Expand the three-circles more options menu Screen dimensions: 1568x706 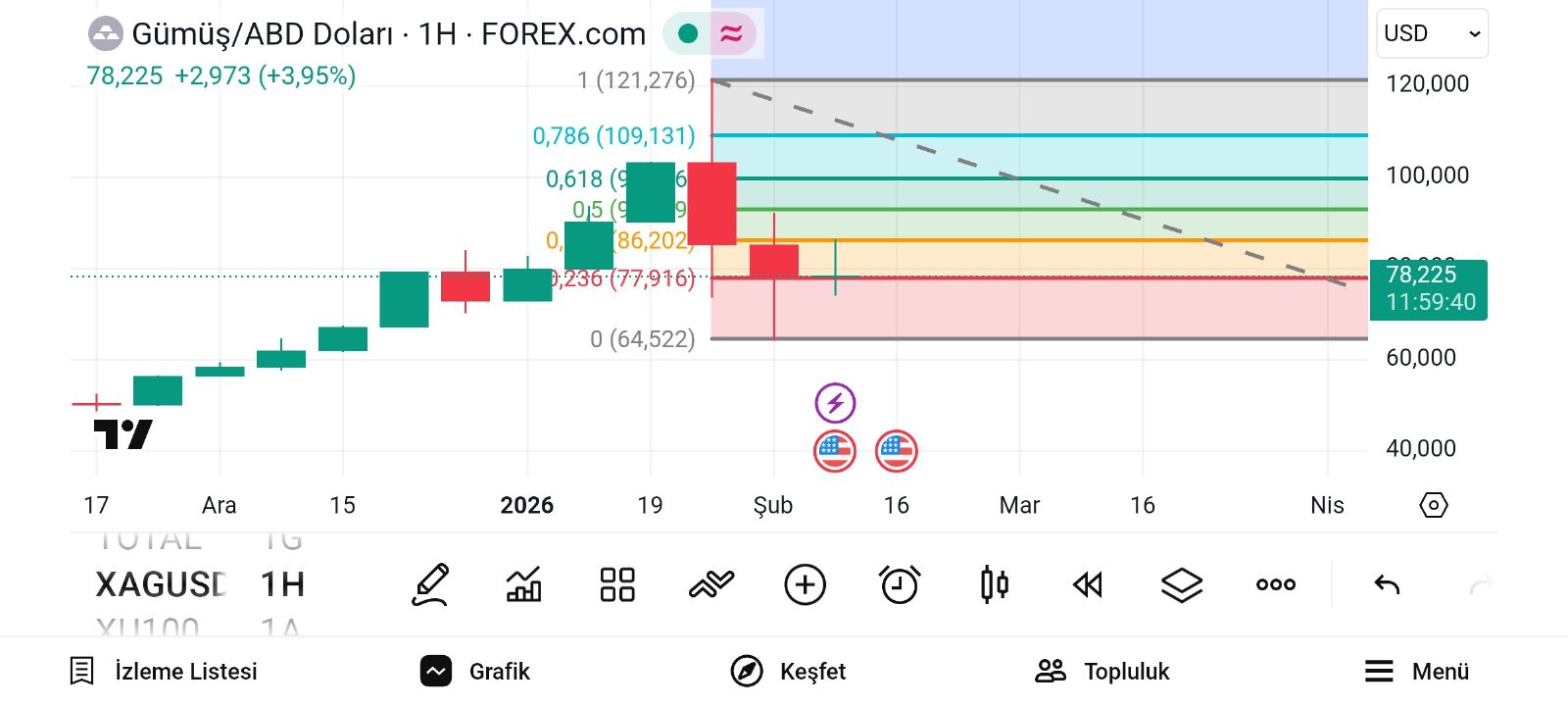click(1275, 584)
